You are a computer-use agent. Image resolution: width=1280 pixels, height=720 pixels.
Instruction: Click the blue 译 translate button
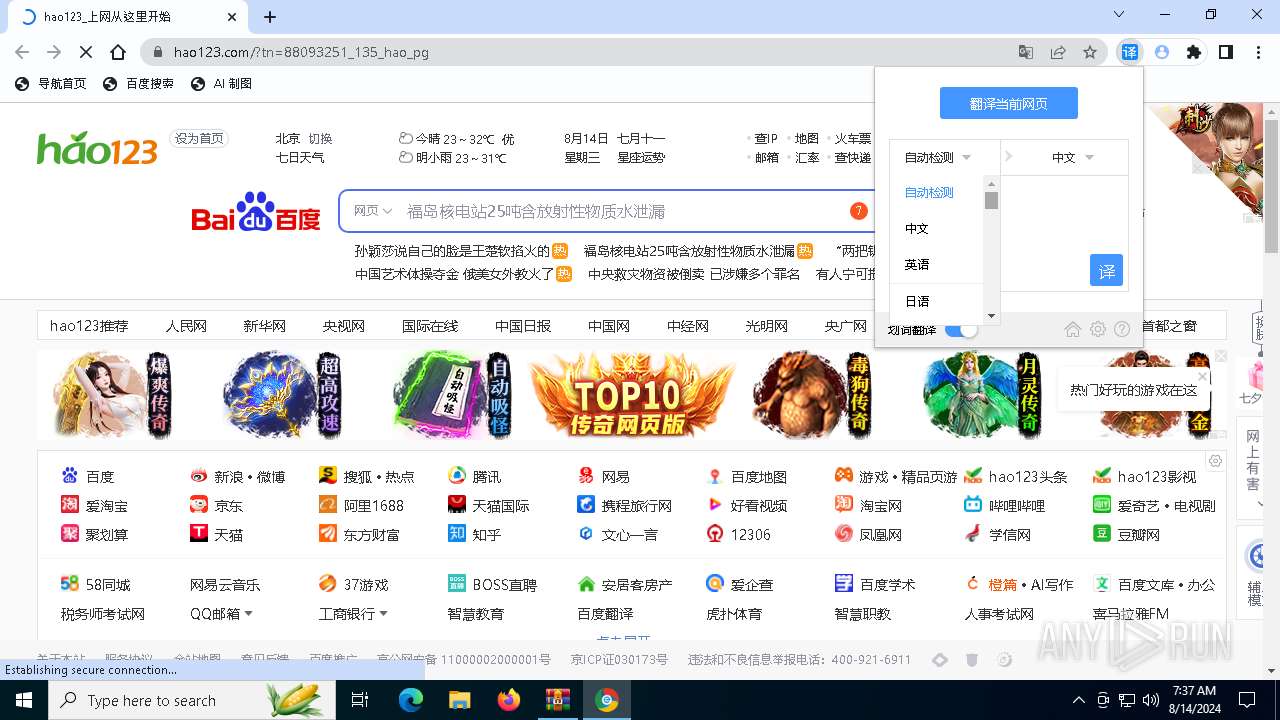tap(1106, 271)
